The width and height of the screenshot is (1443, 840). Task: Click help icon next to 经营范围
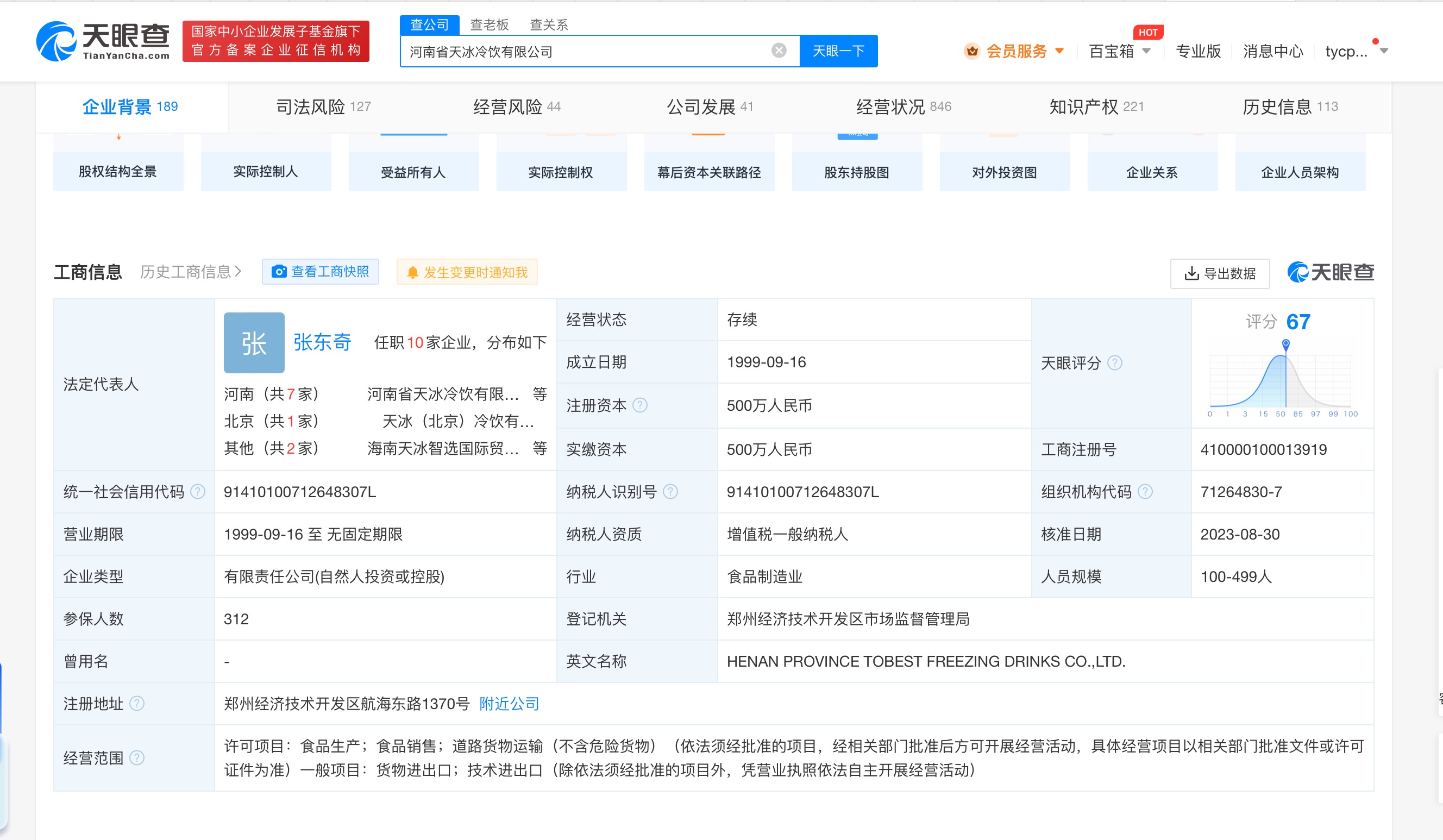point(137,758)
